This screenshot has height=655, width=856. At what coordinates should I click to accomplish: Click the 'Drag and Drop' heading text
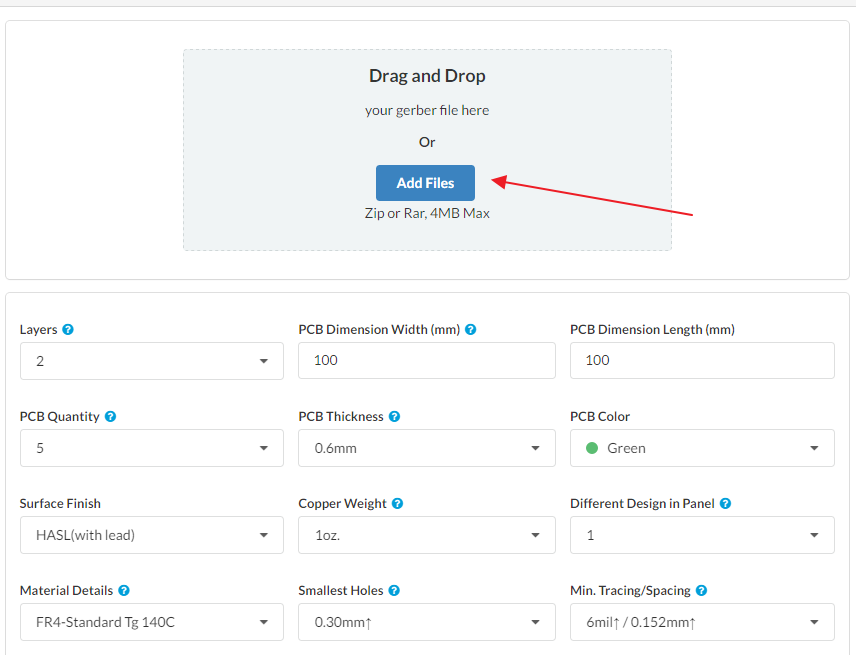(427, 76)
